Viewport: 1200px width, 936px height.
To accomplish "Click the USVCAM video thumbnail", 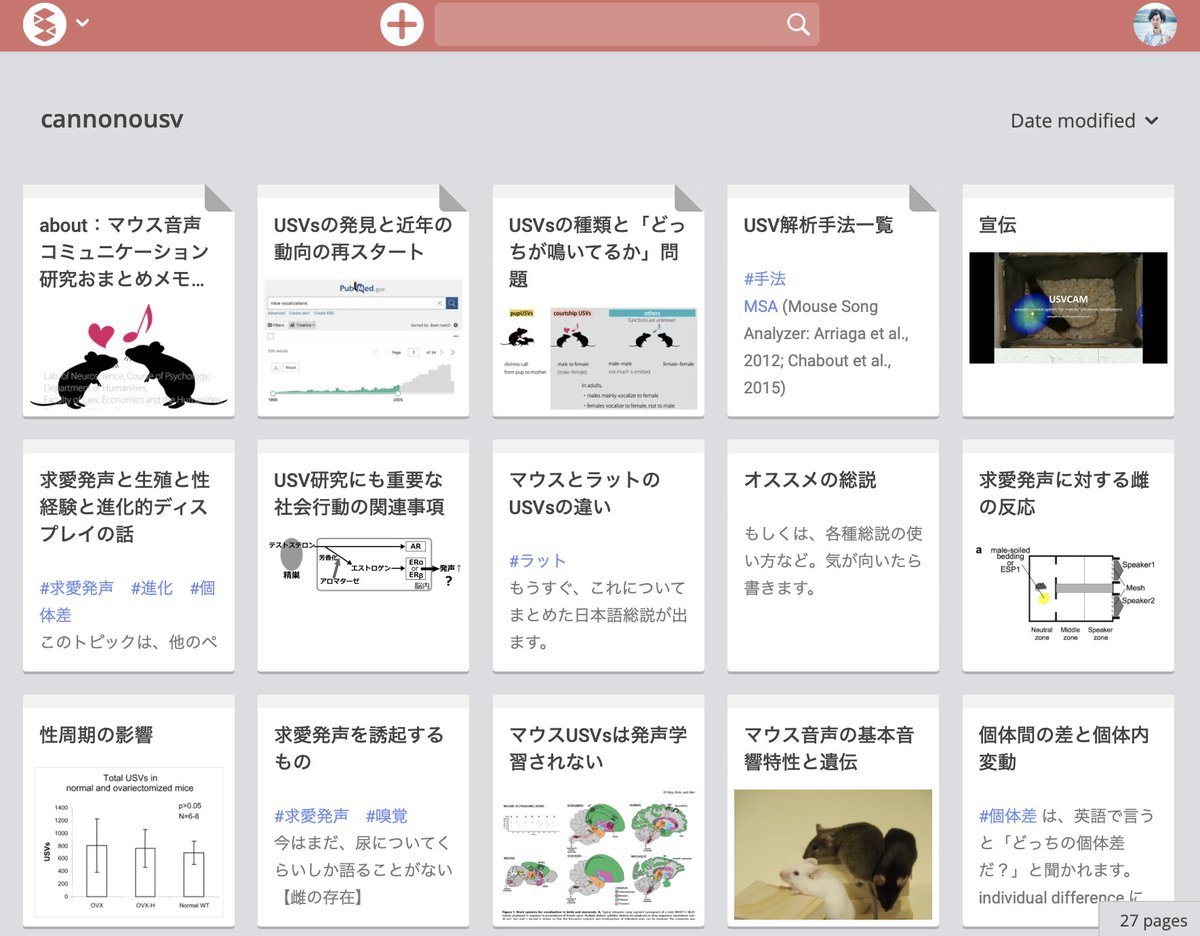I will click(x=1068, y=308).
